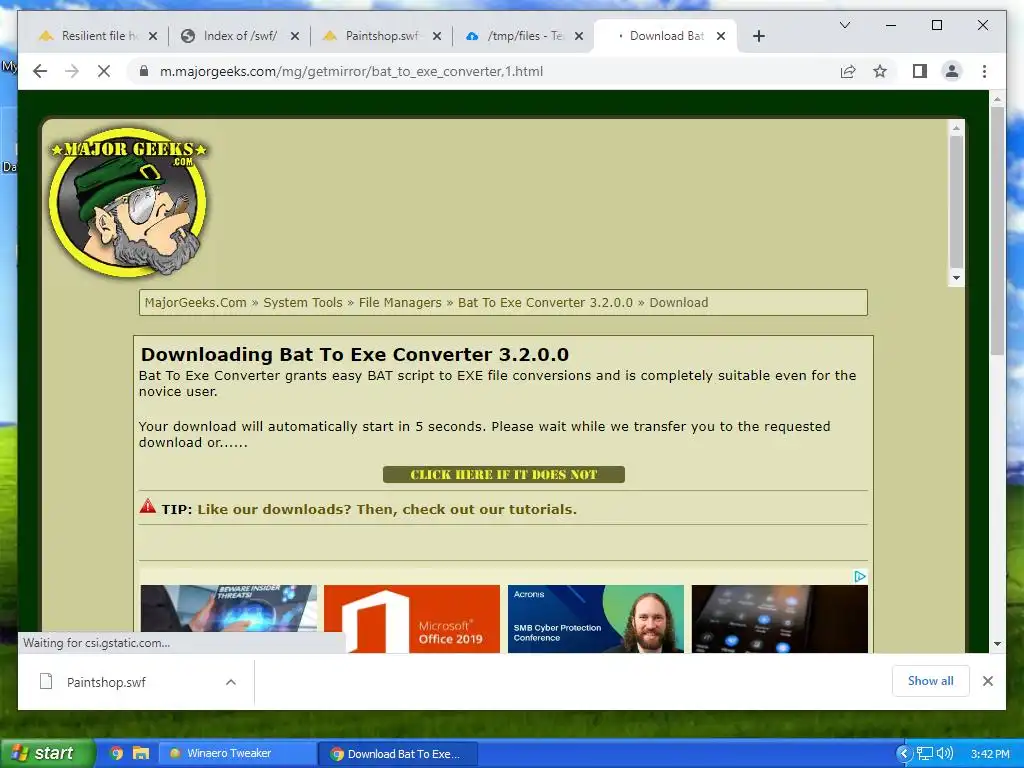This screenshot has height=768, width=1024.
Task: Click the volume speaker tray icon
Action: coord(944,754)
